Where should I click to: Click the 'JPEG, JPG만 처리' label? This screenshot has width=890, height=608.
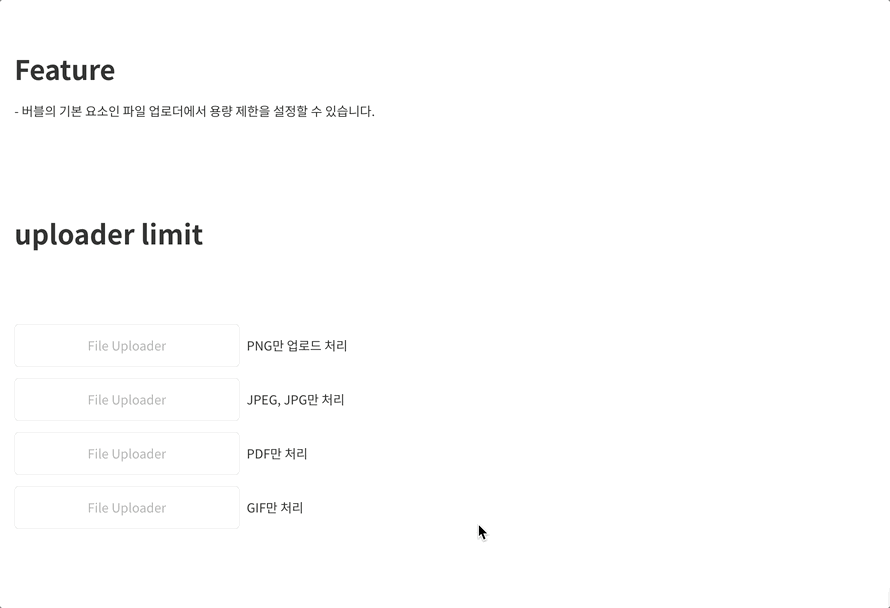(x=295, y=400)
